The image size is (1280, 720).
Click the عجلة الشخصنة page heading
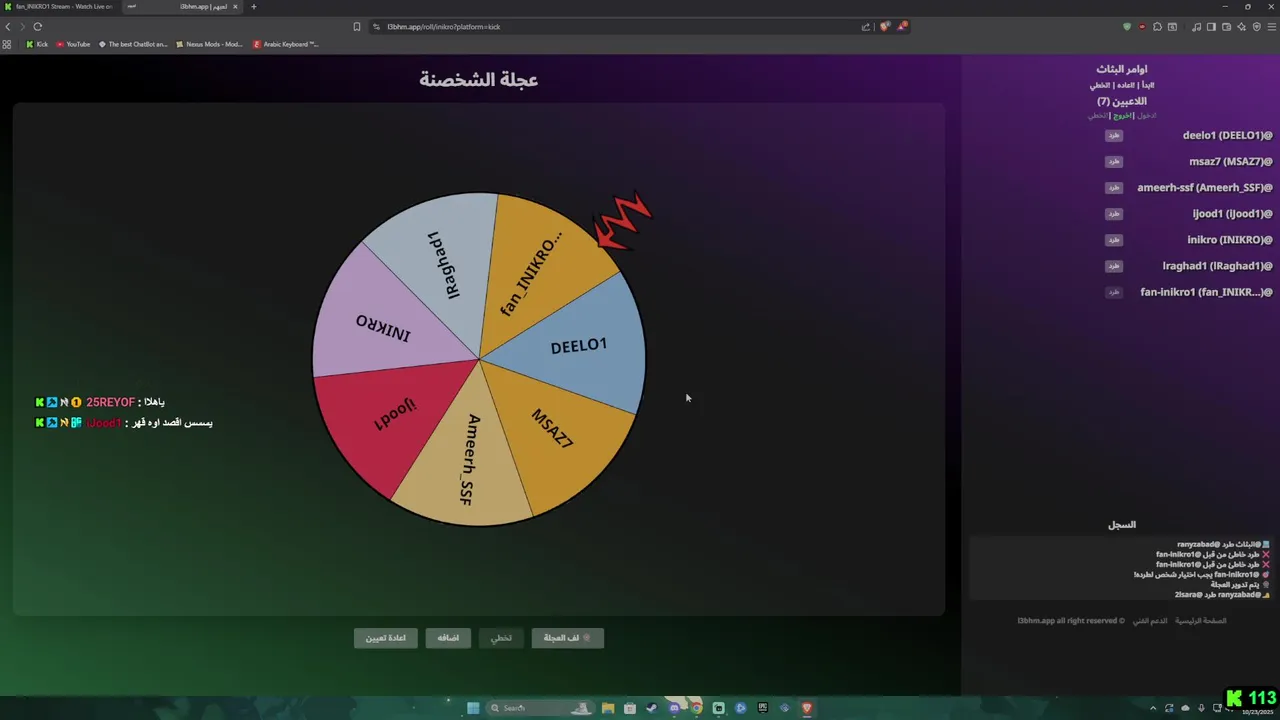point(479,80)
